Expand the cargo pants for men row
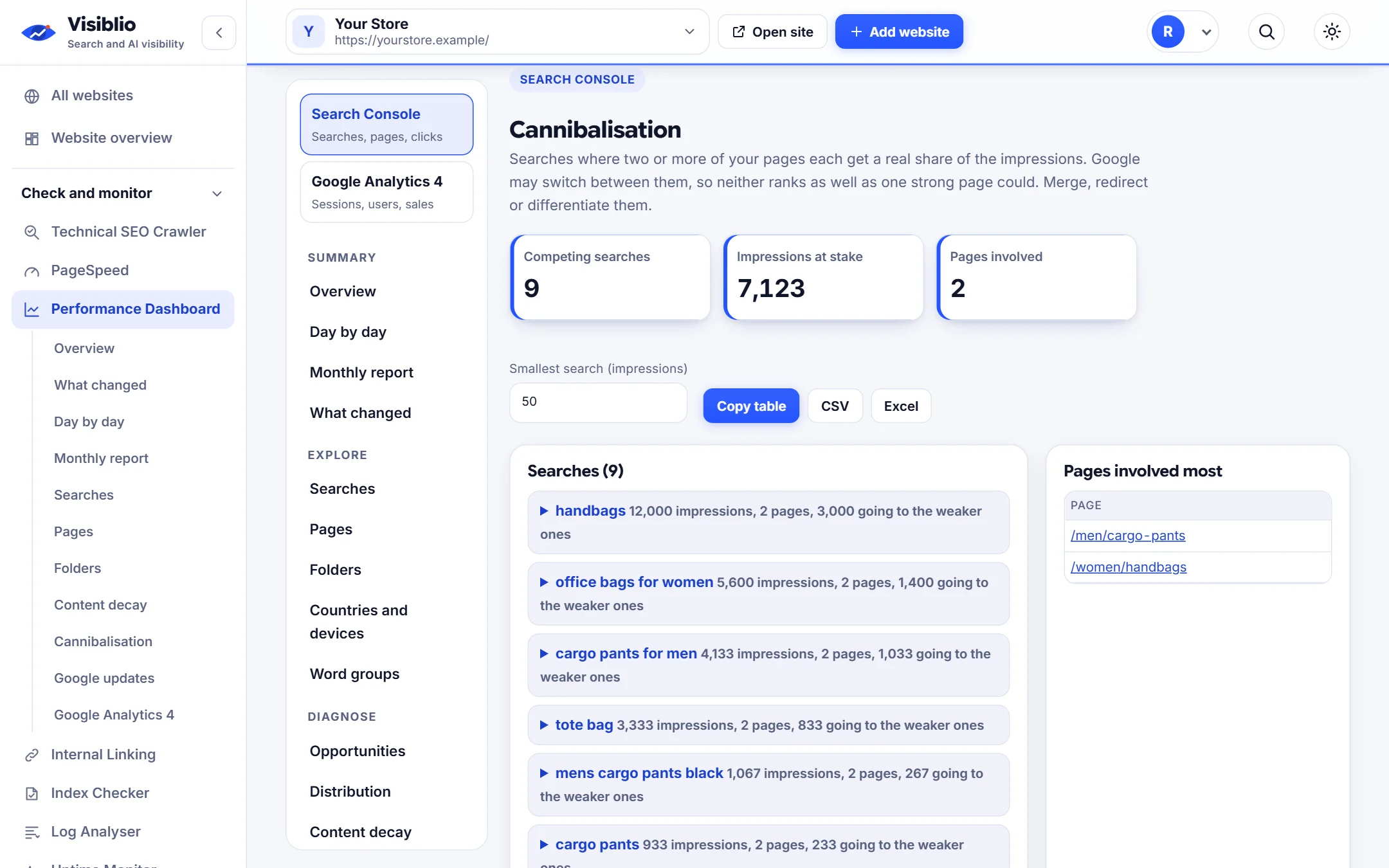Screen dimensions: 1389x868 click(x=768, y=665)
